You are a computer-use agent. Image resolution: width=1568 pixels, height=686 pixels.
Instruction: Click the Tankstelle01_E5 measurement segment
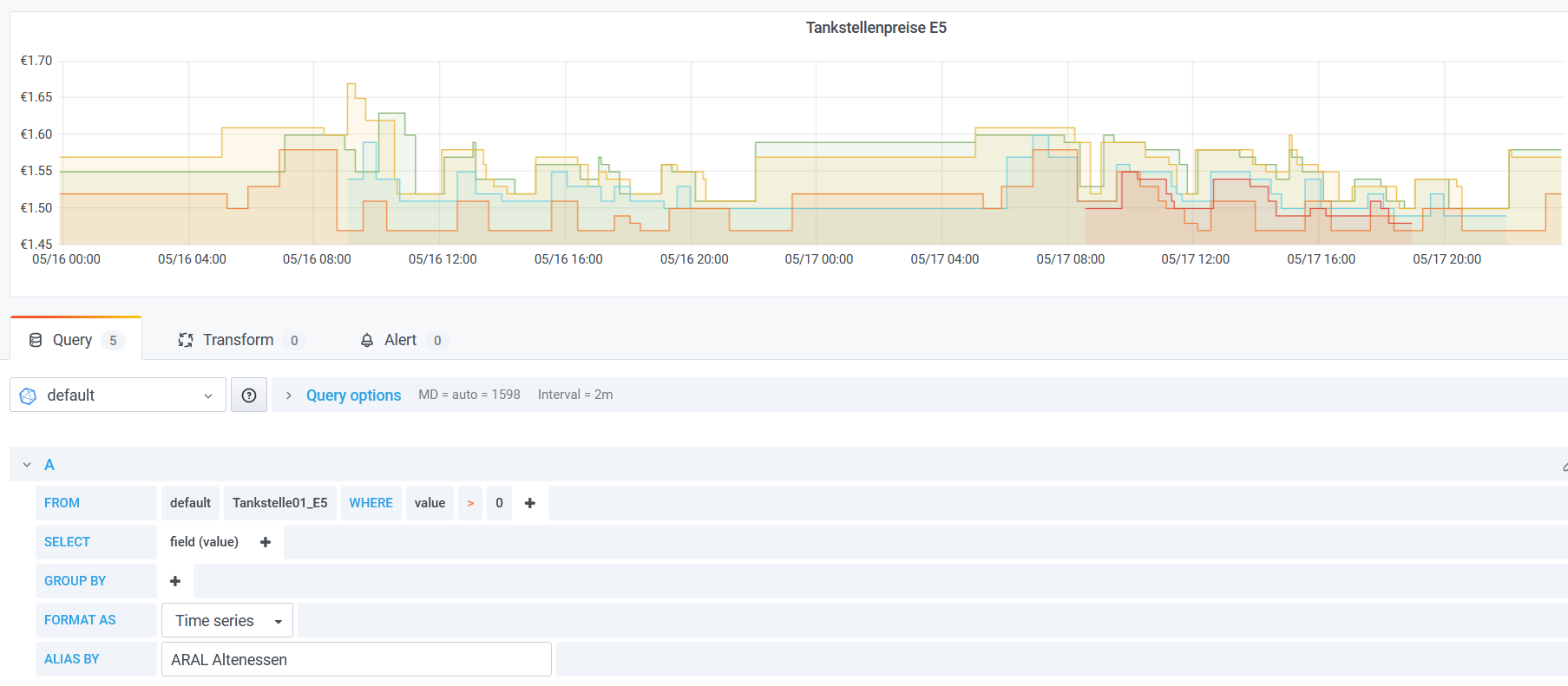(279, 503)
